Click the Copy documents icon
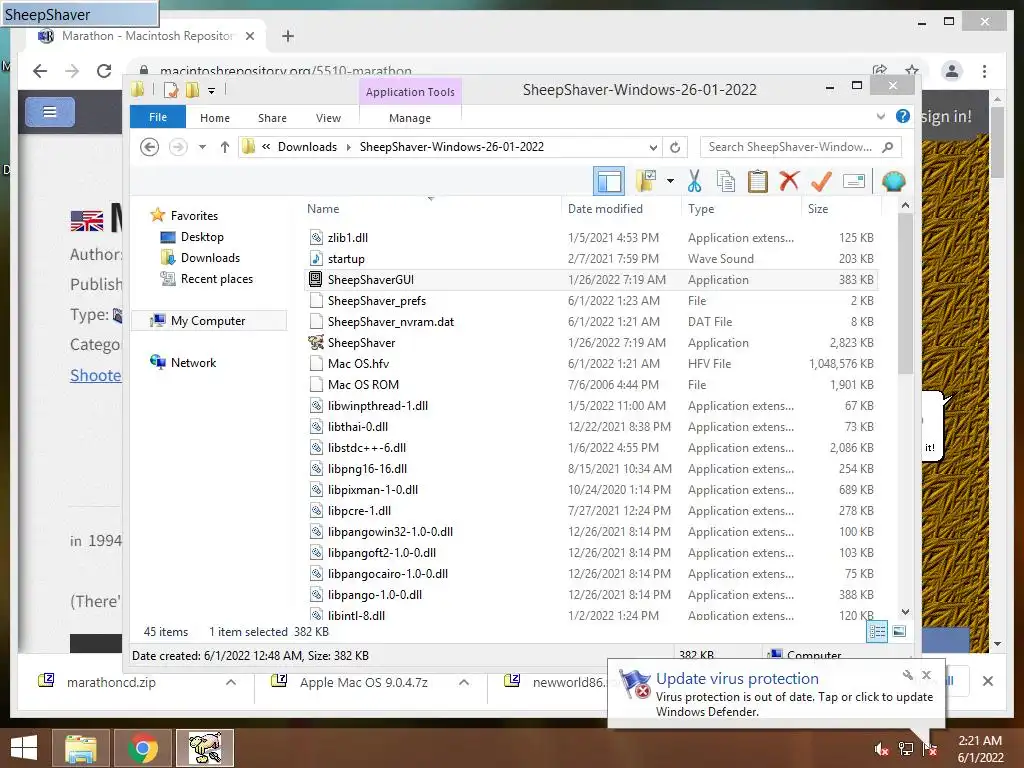Viewport: 1024px width, 768px height. click(726, 181)
